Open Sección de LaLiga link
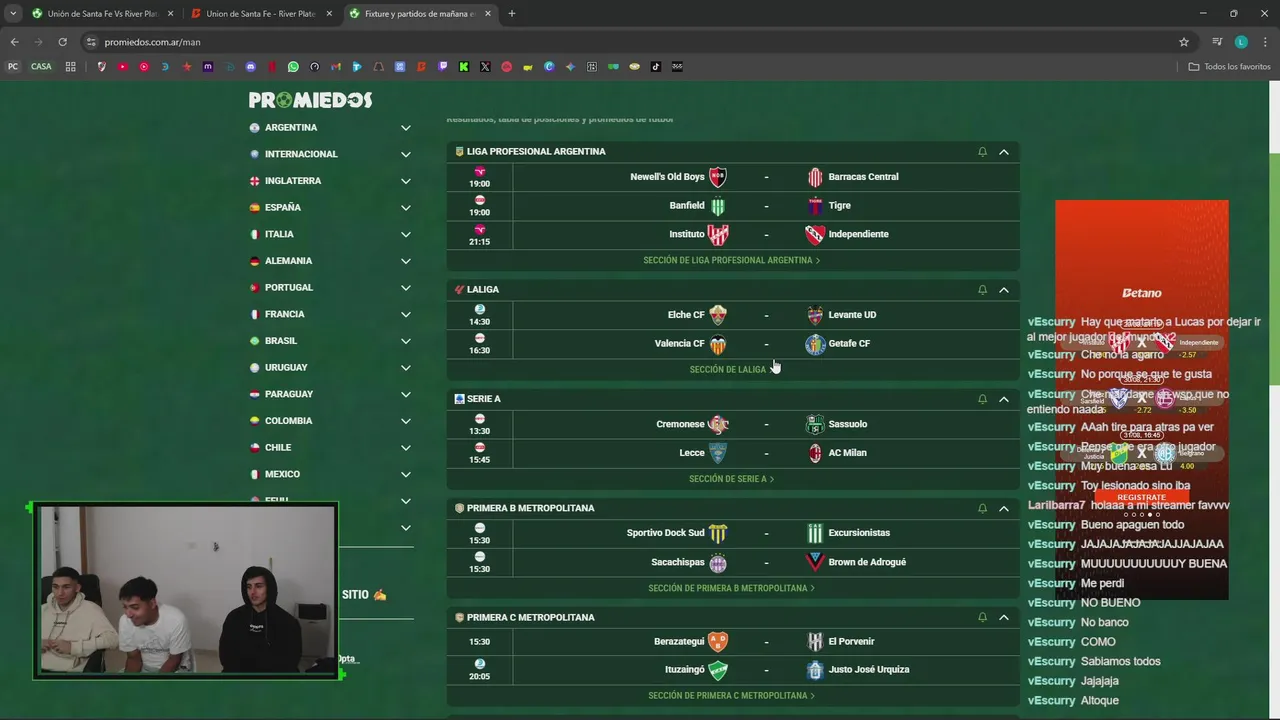1280x720 pixels. pos(732,370)
